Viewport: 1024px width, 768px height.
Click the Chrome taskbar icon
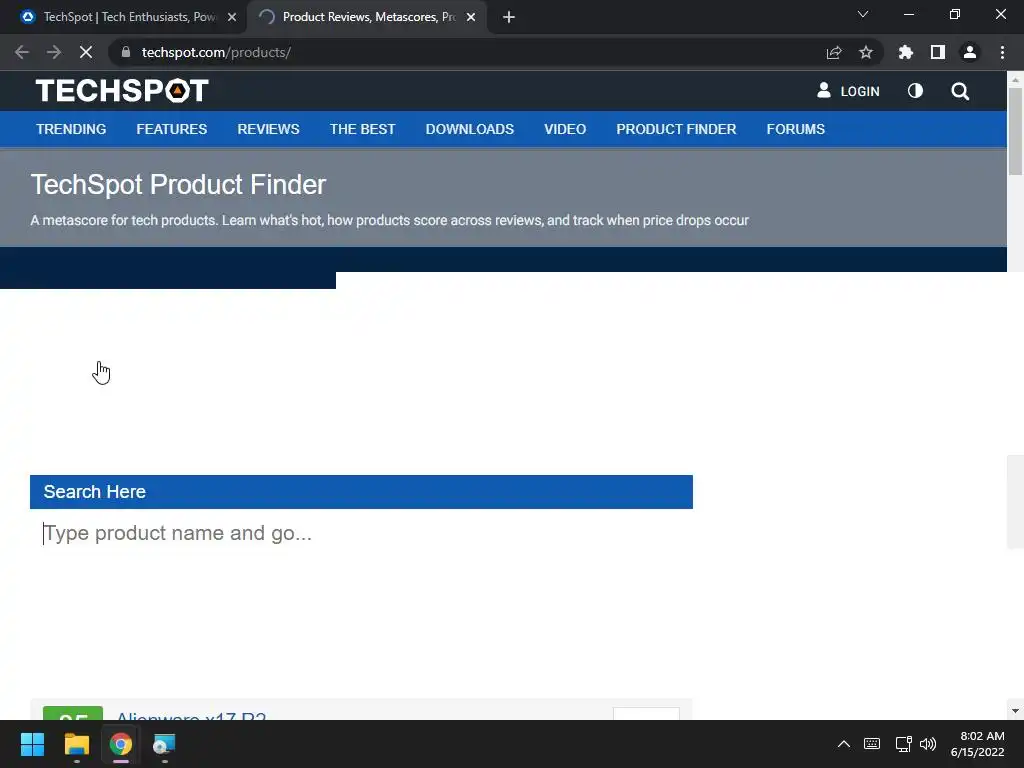[x=121, y=744]
